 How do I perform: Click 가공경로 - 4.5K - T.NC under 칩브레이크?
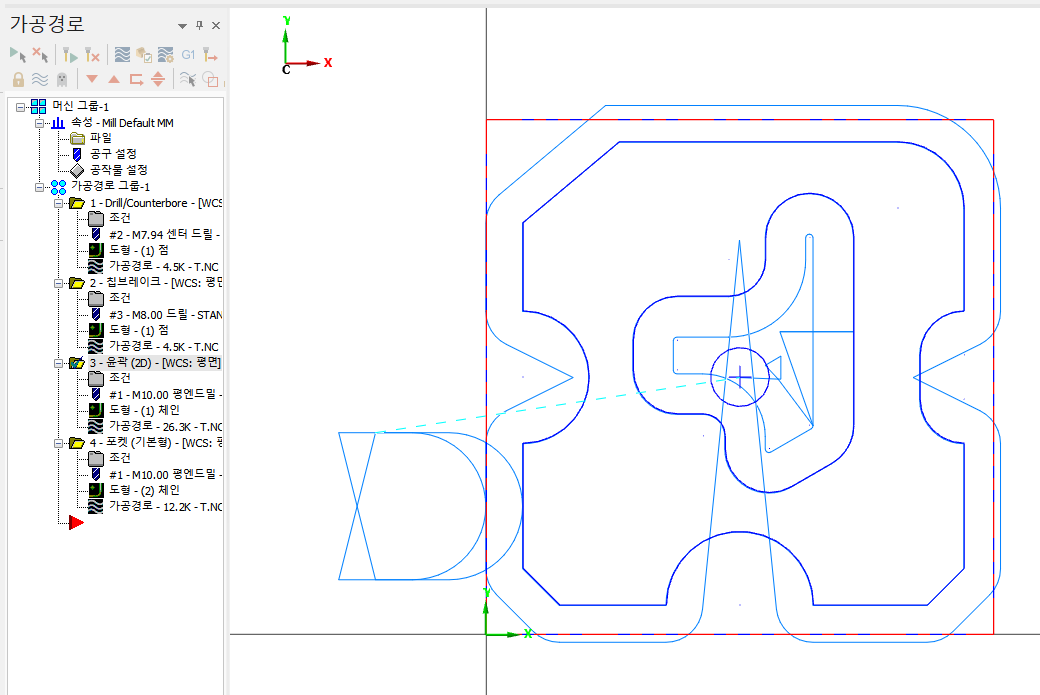click(x=164, y=346)
